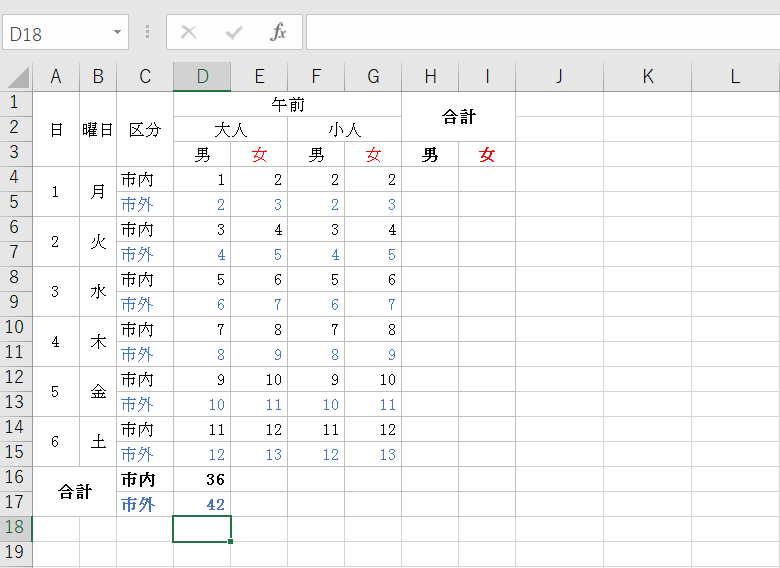Click empty cell I17 in totals row
Image resolution: width=780 pixels, height=568 pixels.
pyautogui.click(x=487, y=504)
